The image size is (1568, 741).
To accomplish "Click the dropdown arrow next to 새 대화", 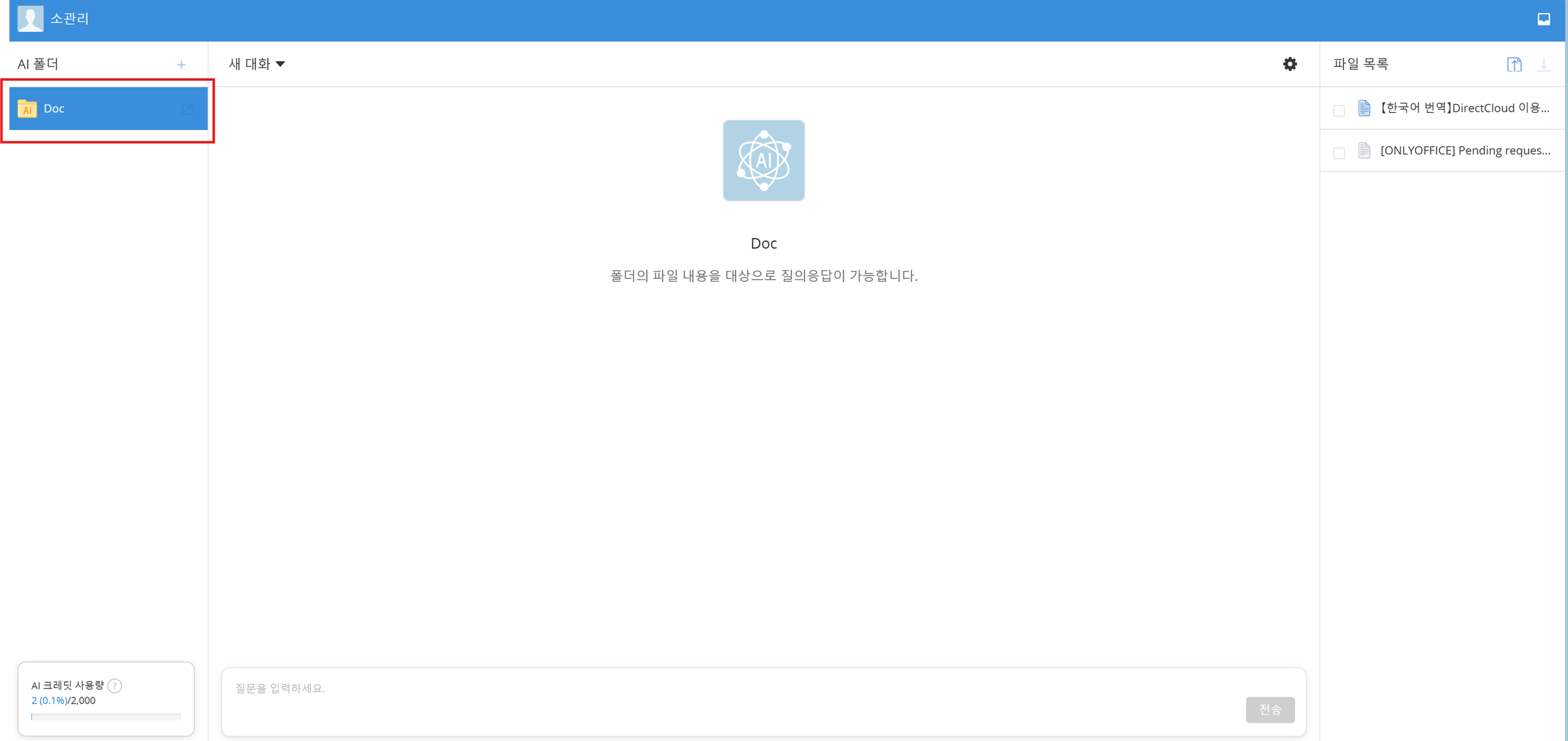I will click(280, 64).
